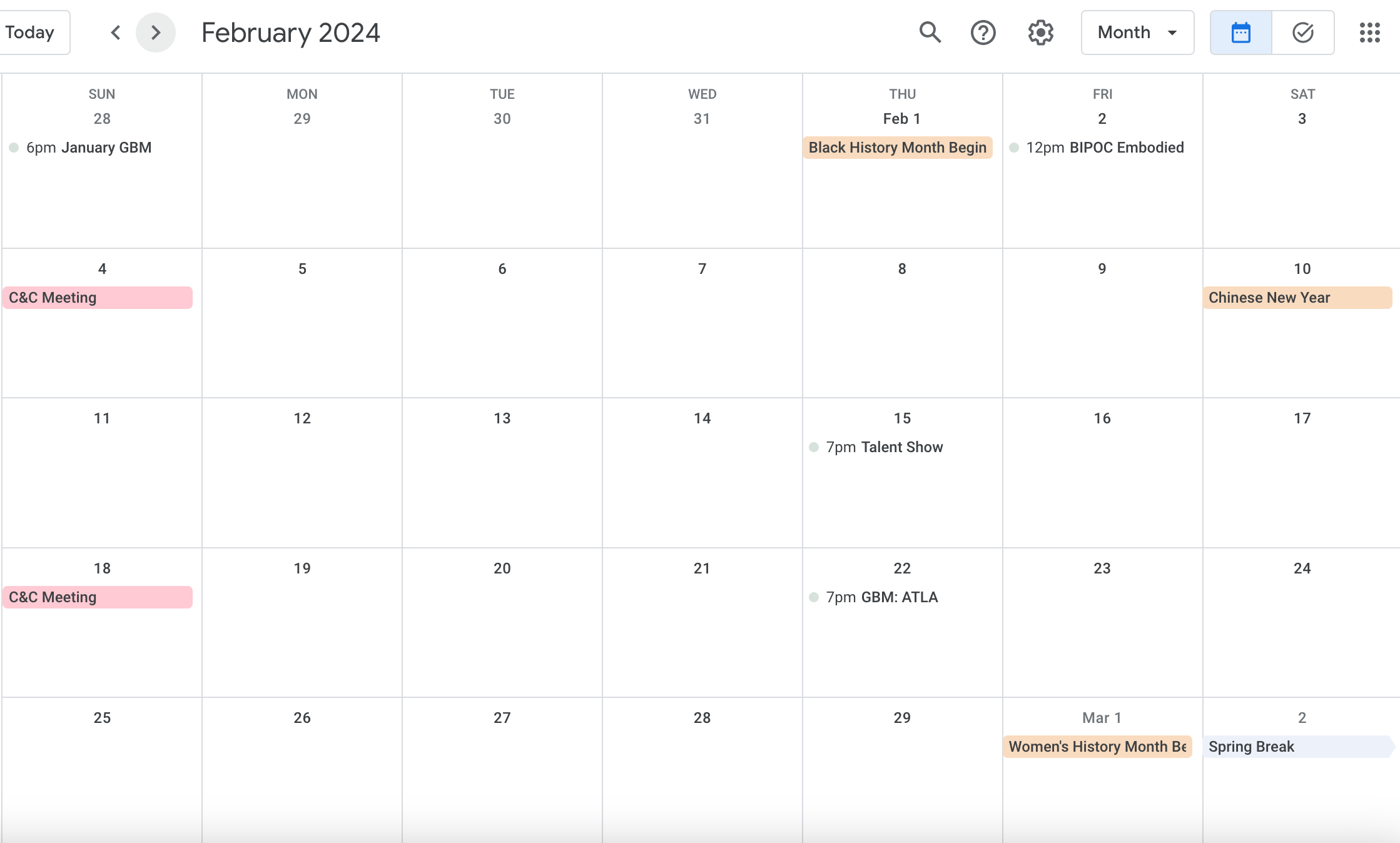Open Black History Month Begin event

(x=897, y=148)
